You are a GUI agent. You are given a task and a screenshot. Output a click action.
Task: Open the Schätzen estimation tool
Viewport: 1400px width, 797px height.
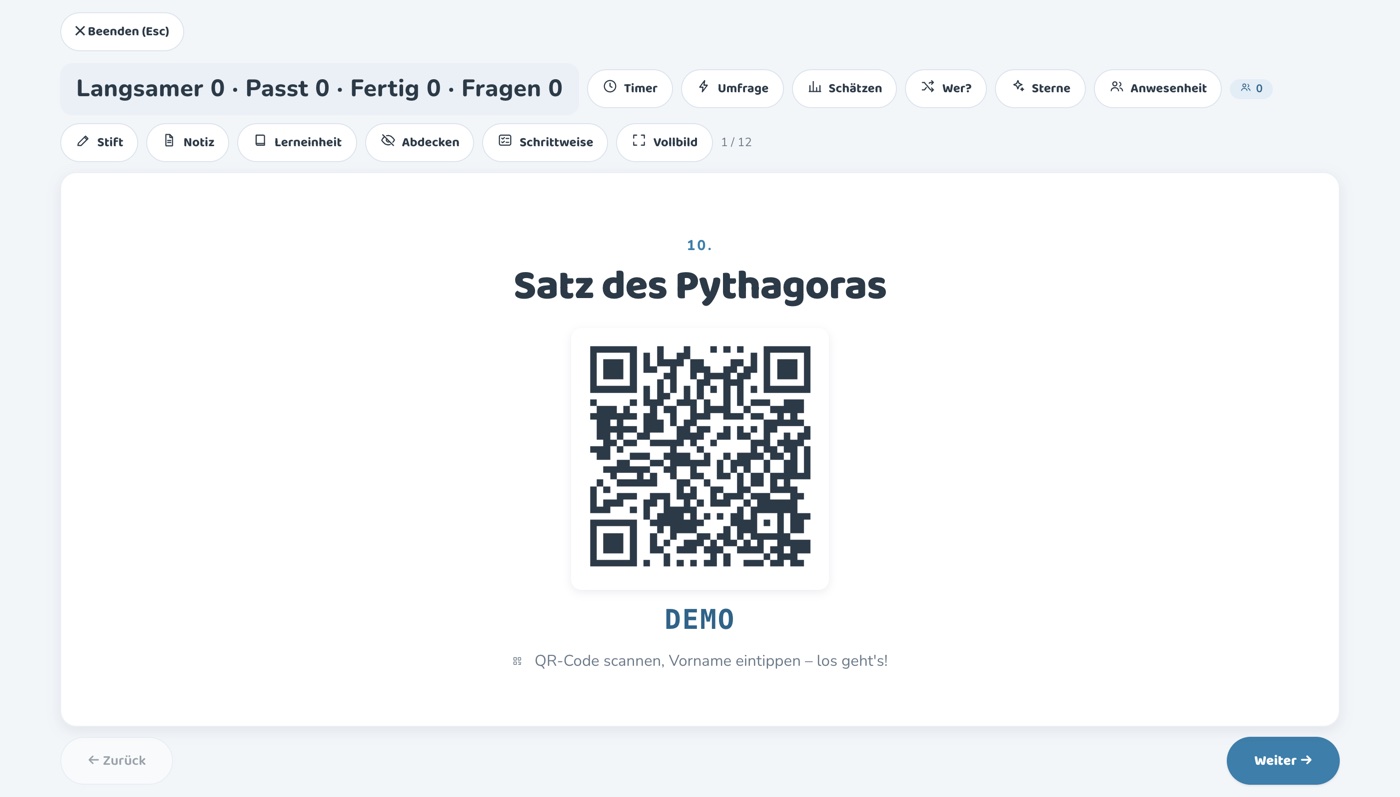click(844, 88)
